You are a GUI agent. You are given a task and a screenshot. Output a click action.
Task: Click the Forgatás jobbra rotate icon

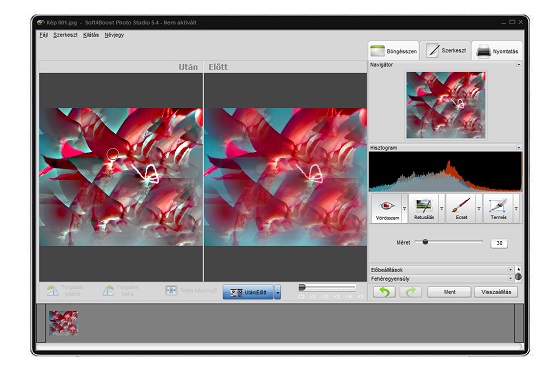[x=53, y=290]
